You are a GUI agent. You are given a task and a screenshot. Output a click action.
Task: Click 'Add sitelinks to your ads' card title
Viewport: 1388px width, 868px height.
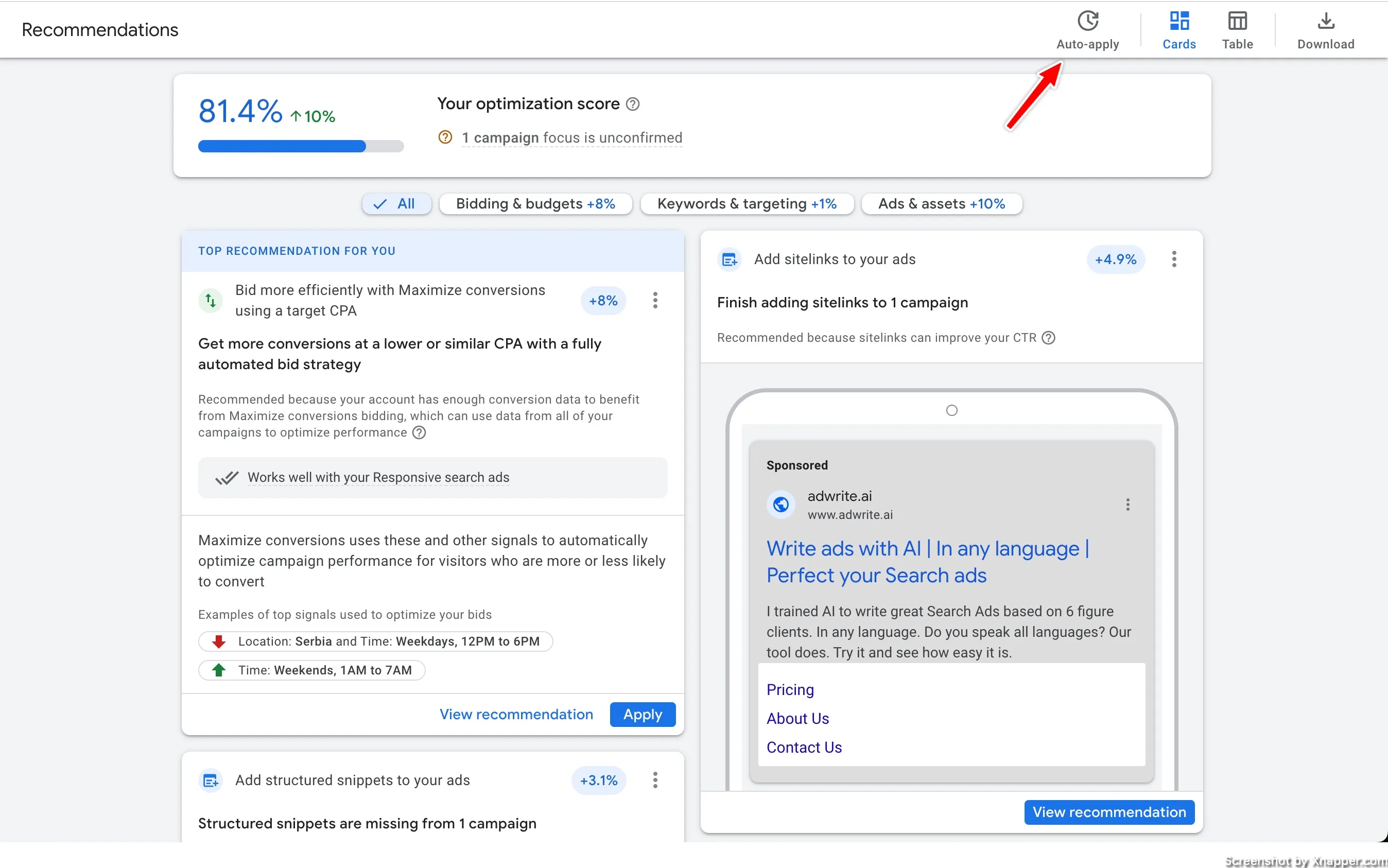click(834, 259)
